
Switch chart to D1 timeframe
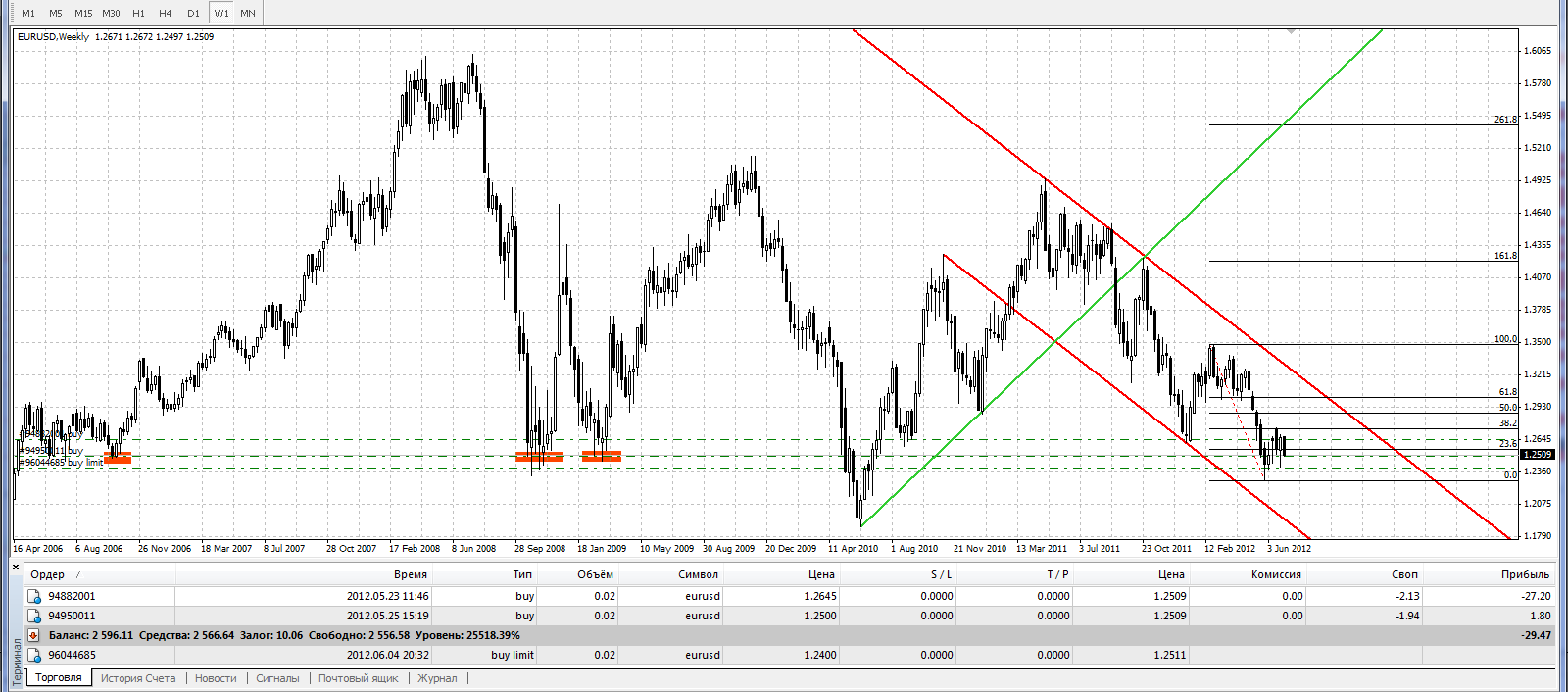(x=193, y=13)
